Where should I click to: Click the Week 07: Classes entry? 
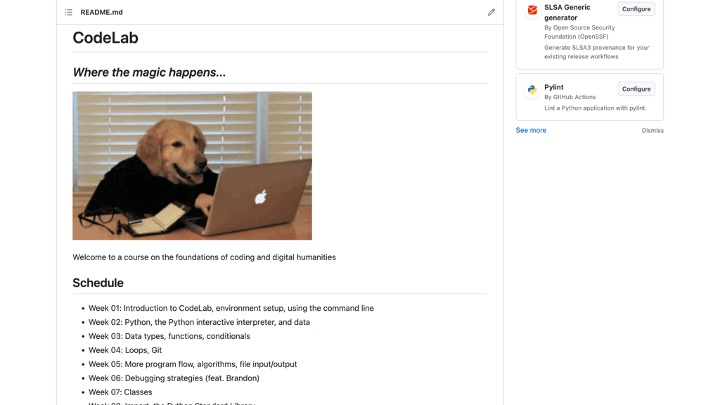[x=120, y=392]
